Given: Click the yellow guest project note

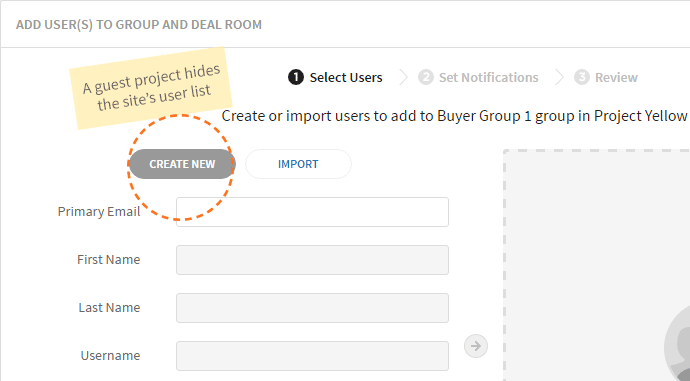Looking at the screenshot, I should [151, 88].
